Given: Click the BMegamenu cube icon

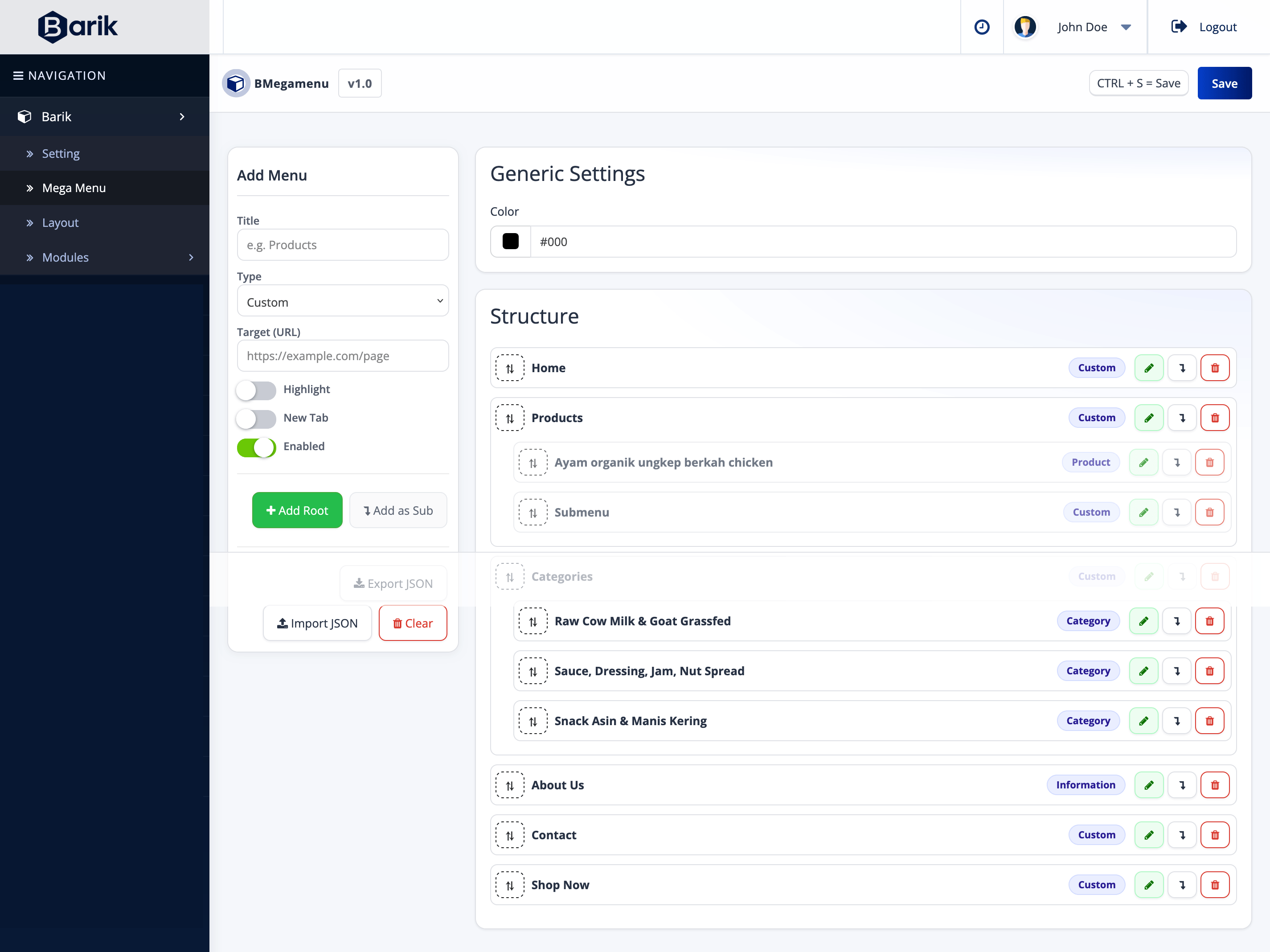Looking at the screenshot, I should coord(236,83).
